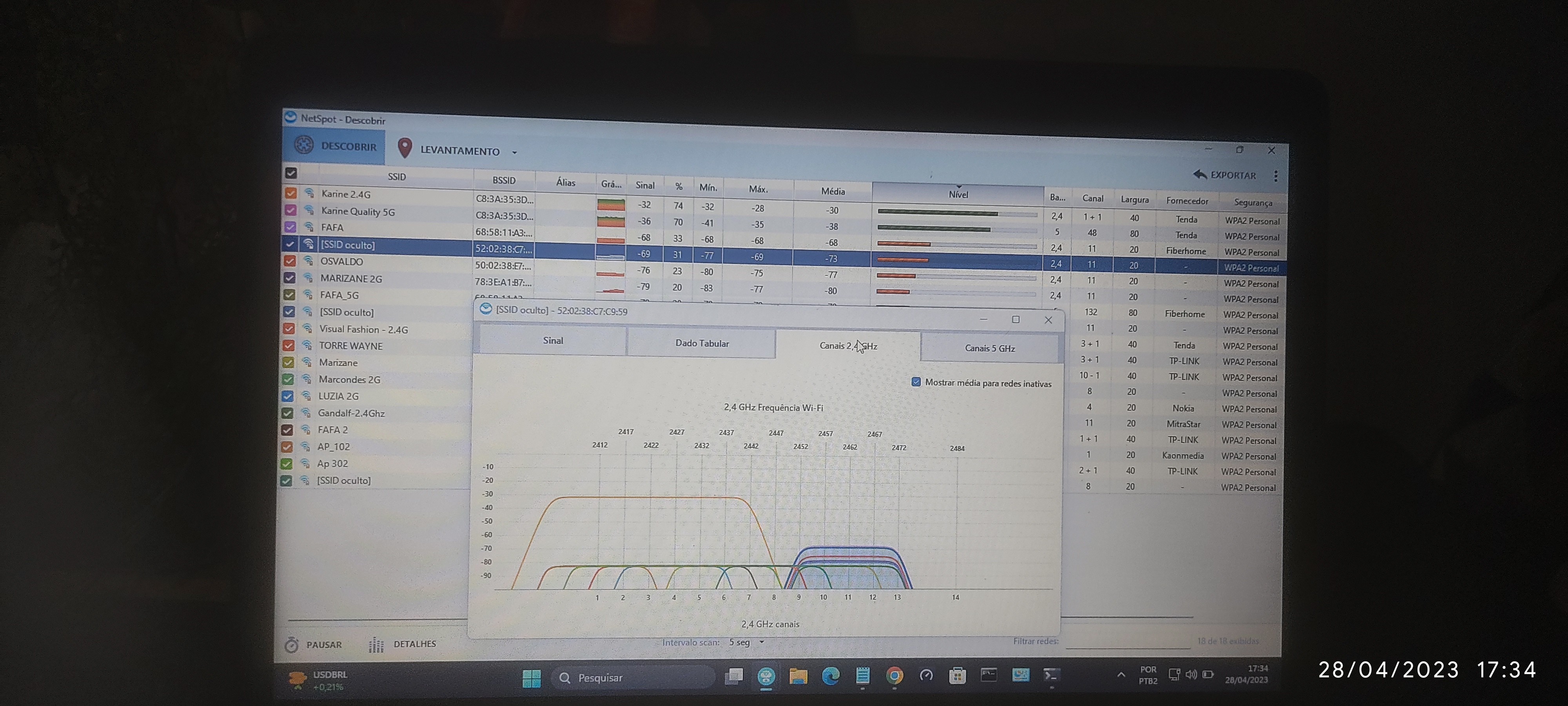1568x706 pixels.
Task: Open the three-dot more options menu
Action: (x=1276, y=176)
